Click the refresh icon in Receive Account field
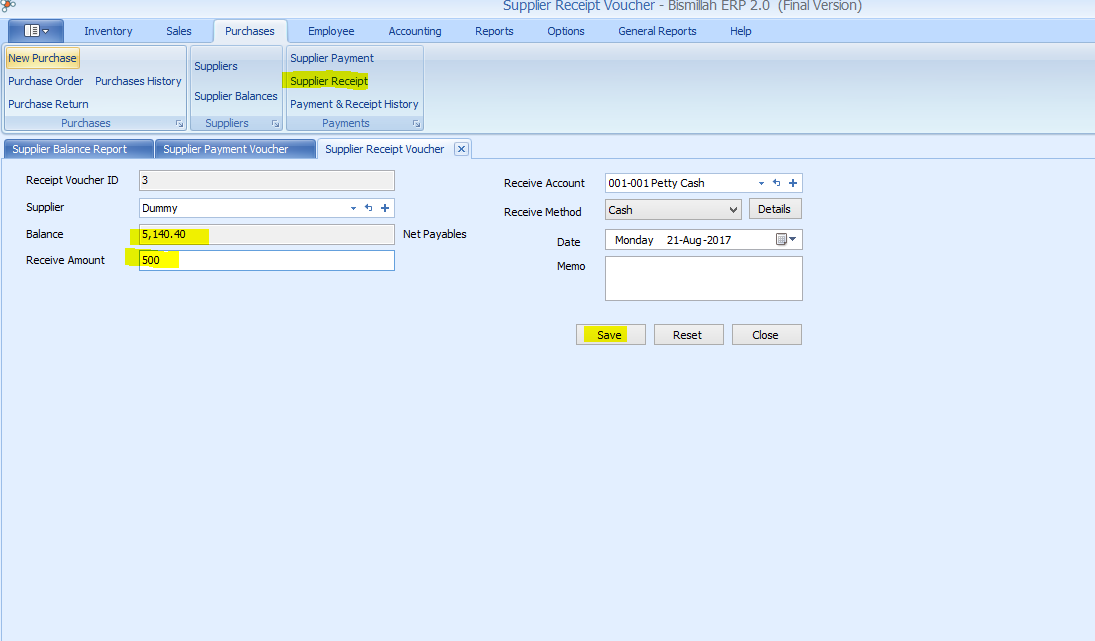 coord(776,183)
